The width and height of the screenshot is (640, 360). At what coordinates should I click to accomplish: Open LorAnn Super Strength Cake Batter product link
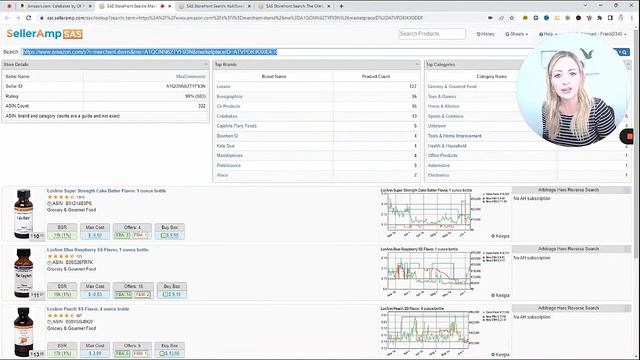click(x=107, y=191)
